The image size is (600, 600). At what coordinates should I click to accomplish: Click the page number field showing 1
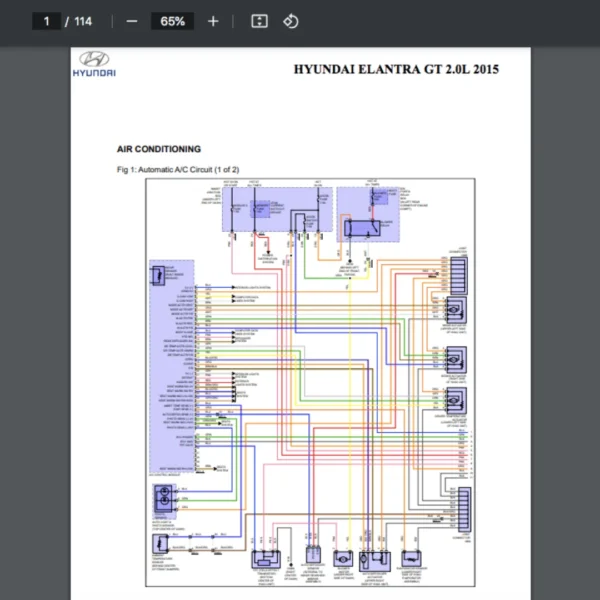click(47, 21)
